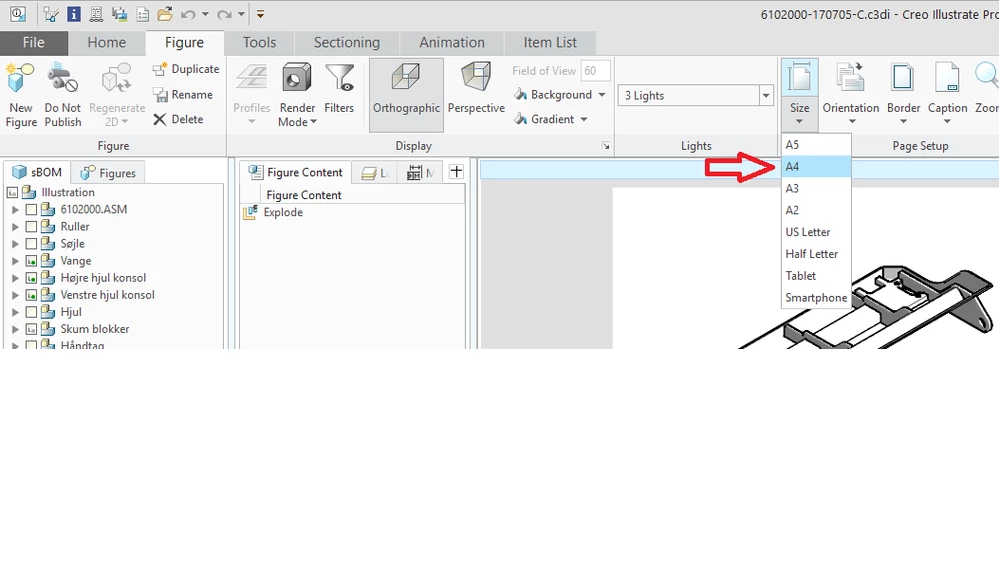
Task: Click the redo arrow icon
Action: pyautogui.click(x=224, y=14)
